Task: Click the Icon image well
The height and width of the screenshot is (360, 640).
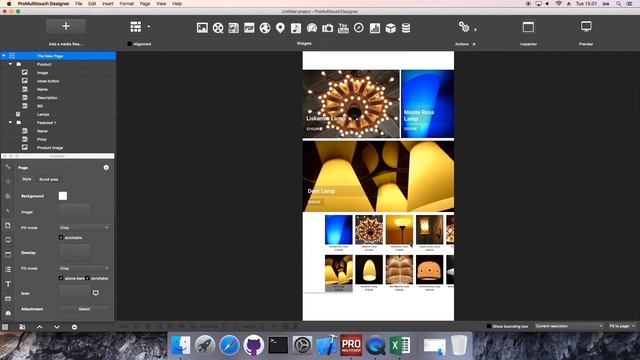Action: (x=74, y=293)
